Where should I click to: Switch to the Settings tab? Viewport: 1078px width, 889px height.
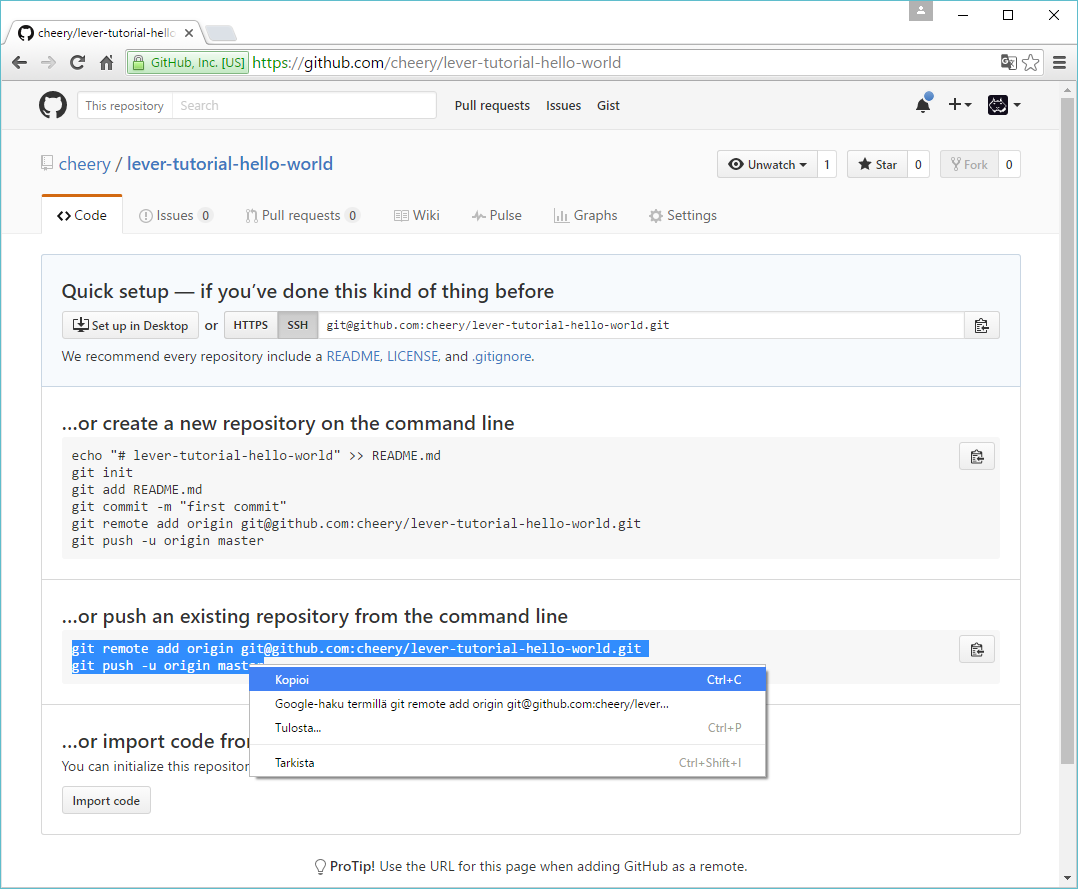point(682,215)
